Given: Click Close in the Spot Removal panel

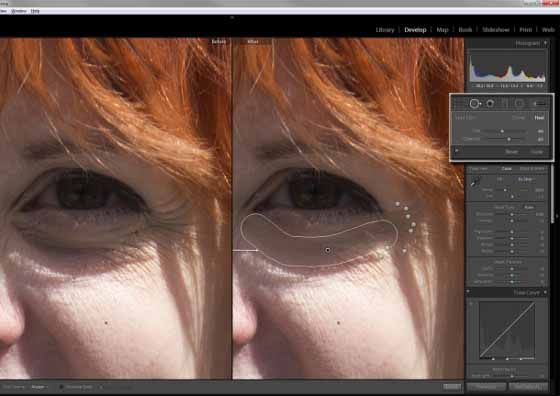Looking at the screenshot, I should click(x=536, y=151).
